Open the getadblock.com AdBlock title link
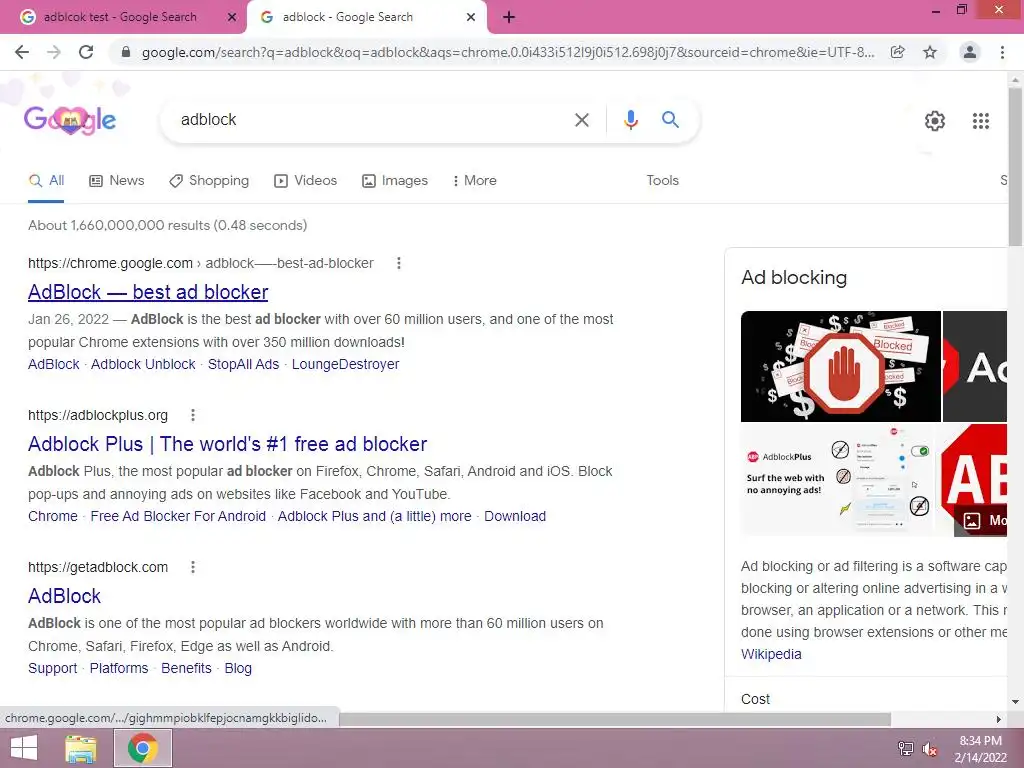The image size is (1024, 768). (65, 596)
